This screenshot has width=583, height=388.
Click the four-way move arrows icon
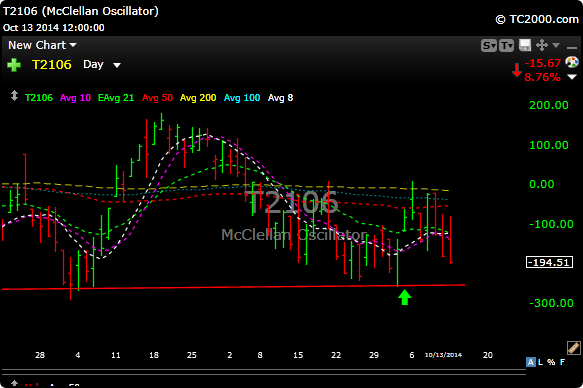click(542, 45)
